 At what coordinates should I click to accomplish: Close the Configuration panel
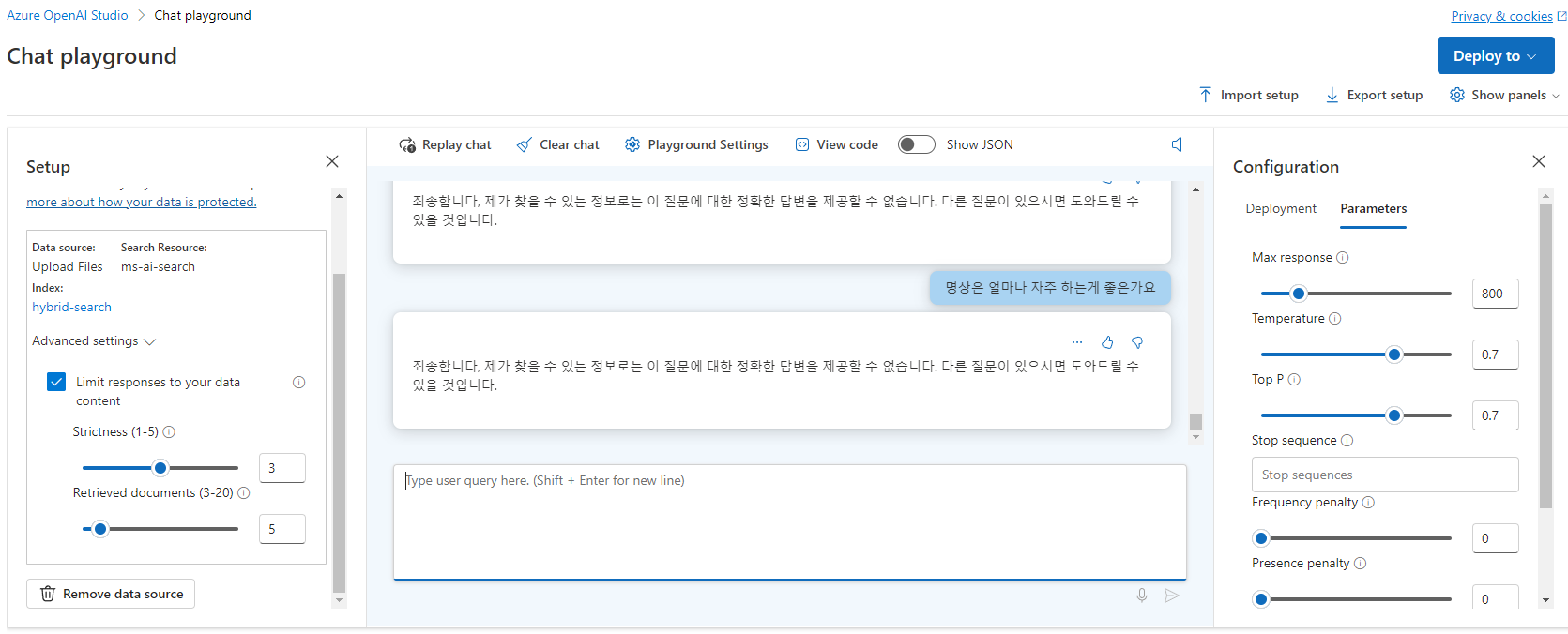(x=1539, y=161)
